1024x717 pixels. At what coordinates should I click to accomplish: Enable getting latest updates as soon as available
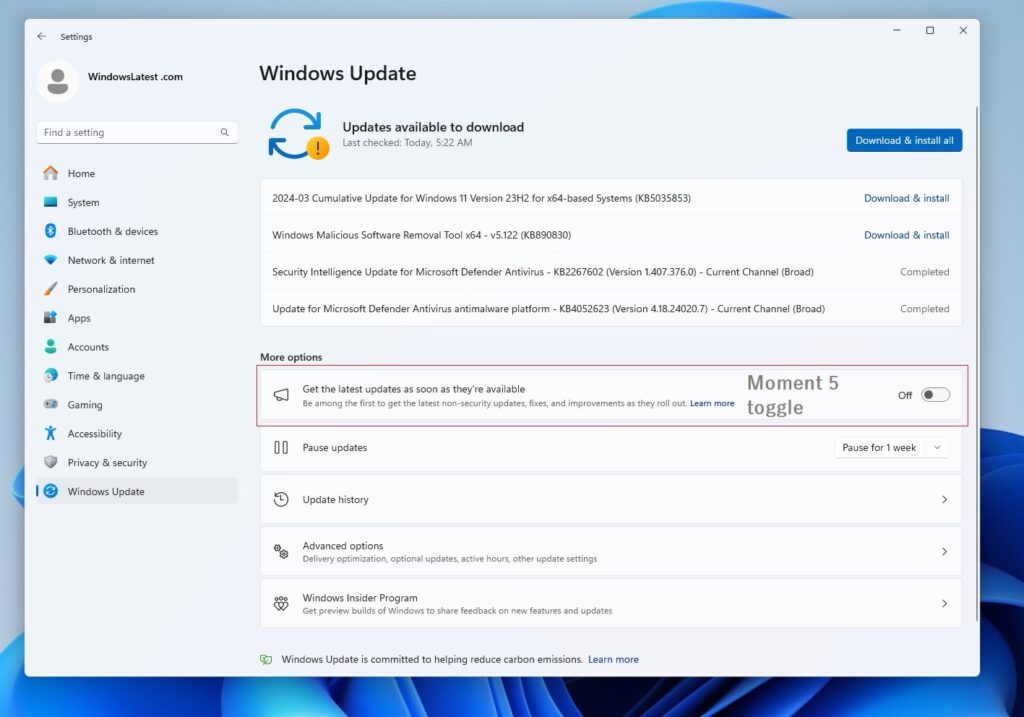[936, 394]
